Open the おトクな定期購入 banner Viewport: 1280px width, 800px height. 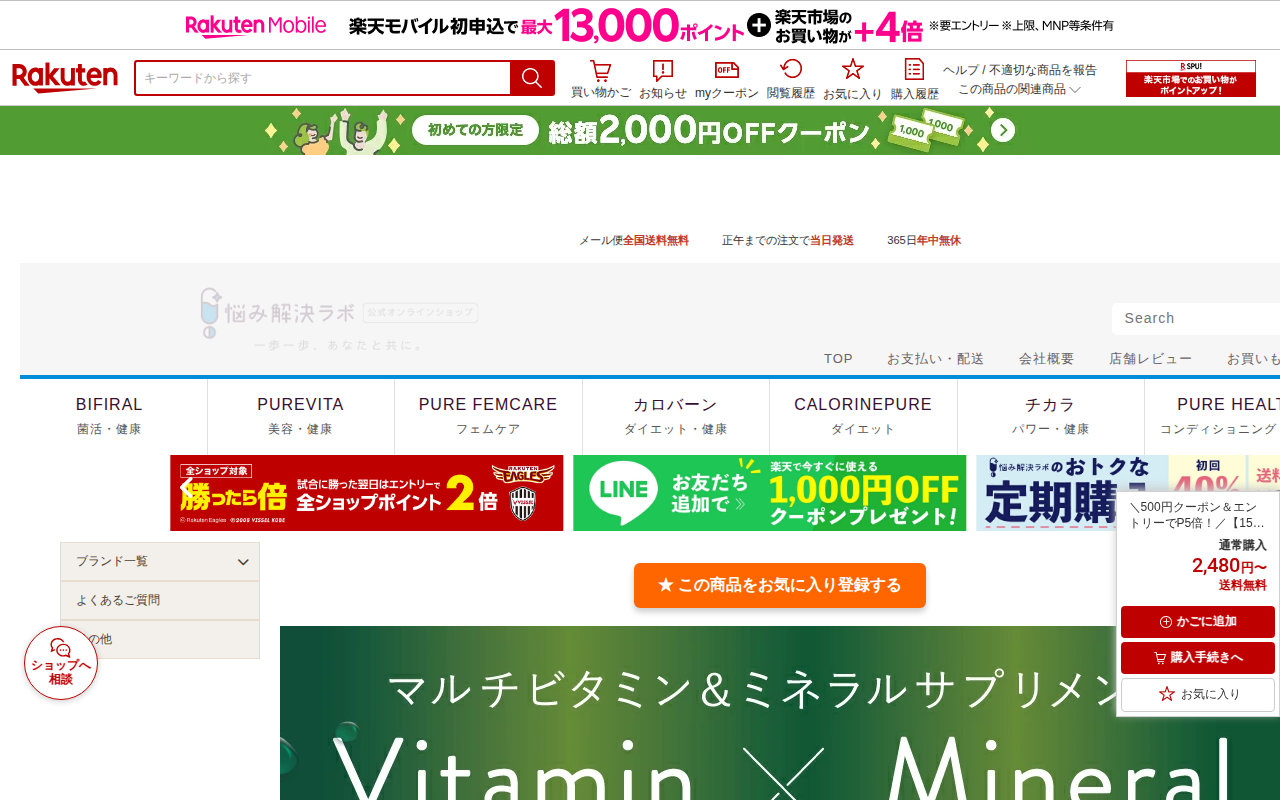click(x=1128, y=493)
